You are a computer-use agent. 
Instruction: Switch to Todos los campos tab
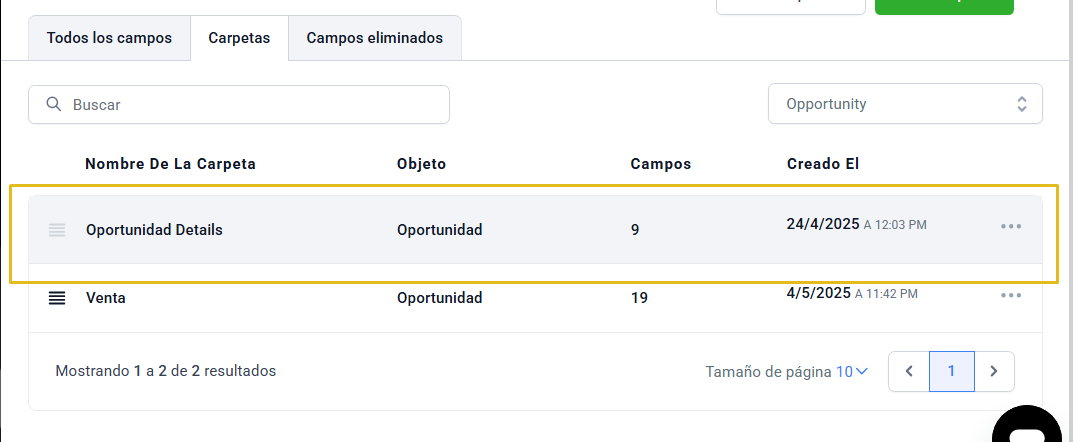[109, 38]
